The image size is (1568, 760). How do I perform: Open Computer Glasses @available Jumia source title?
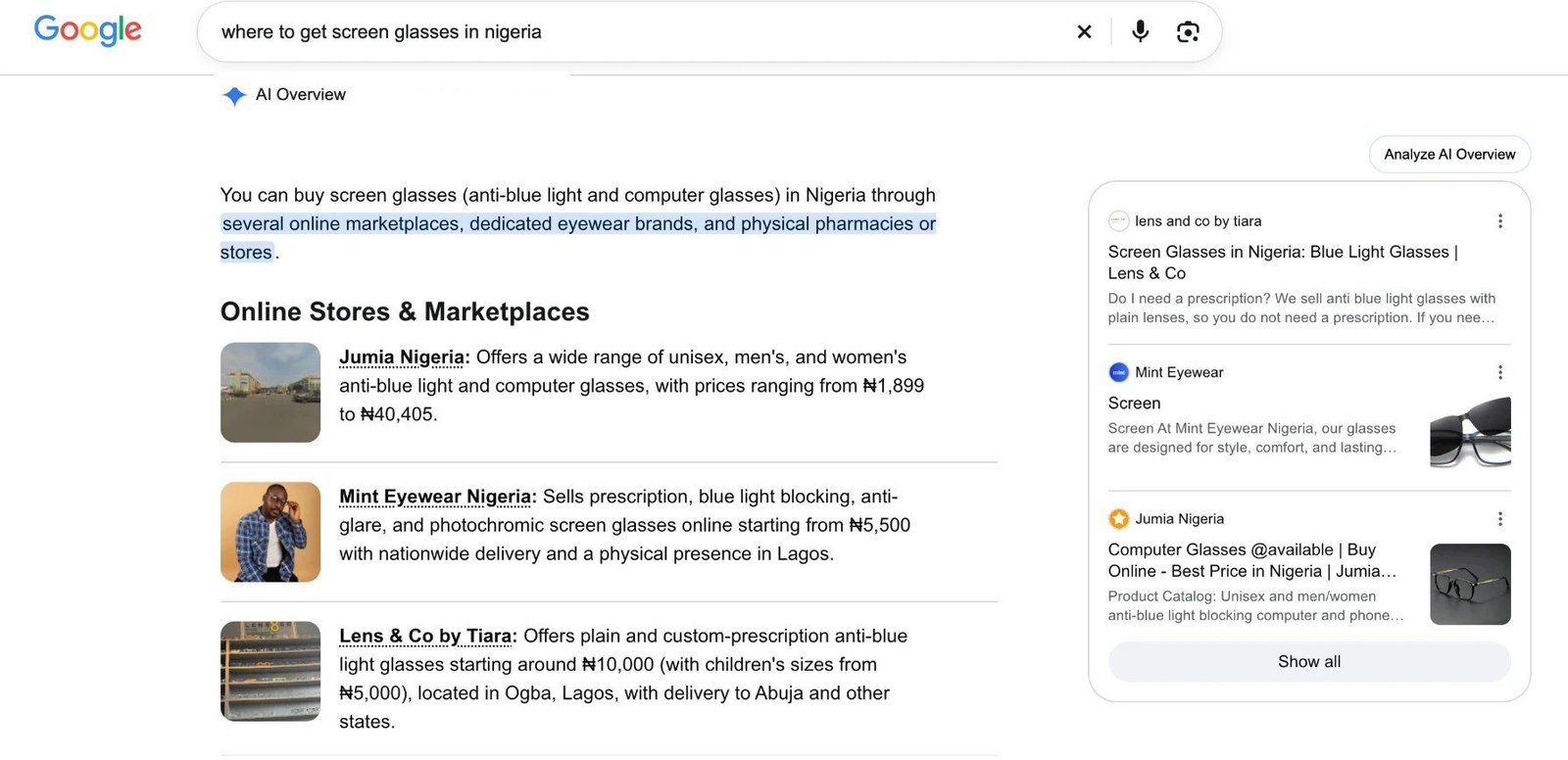1252,560
